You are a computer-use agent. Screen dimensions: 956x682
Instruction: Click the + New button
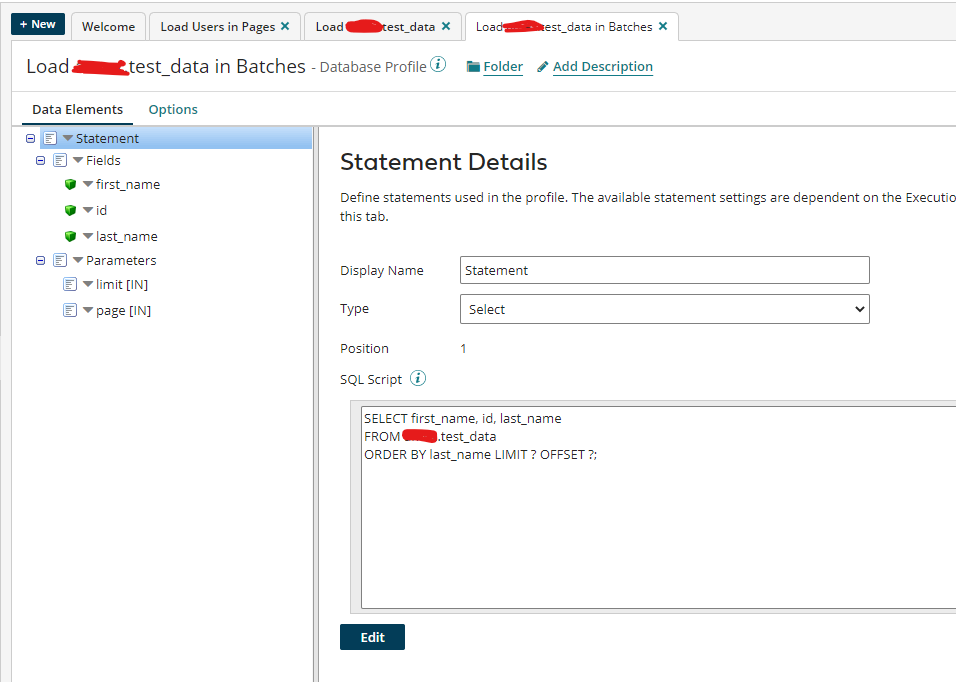pyautogui.click(x=37, y=23)
